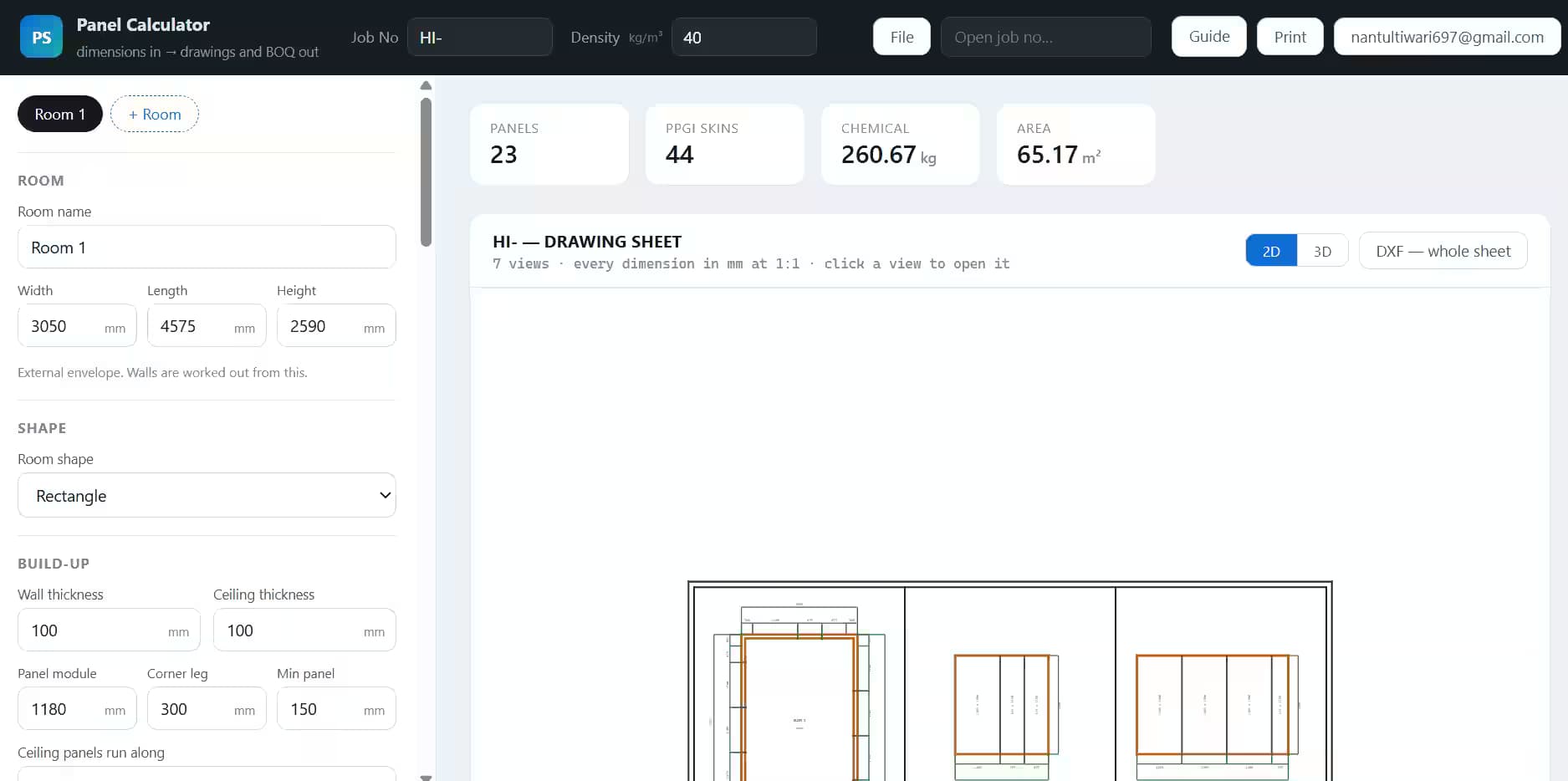
Task: Edit the Wall thickness field
Action: coord(109,630)
